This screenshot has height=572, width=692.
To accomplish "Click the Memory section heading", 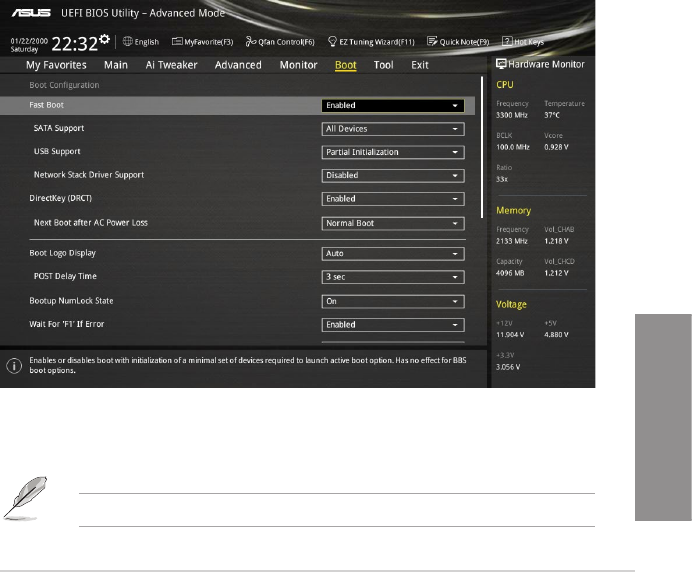I will pos(513,211).
